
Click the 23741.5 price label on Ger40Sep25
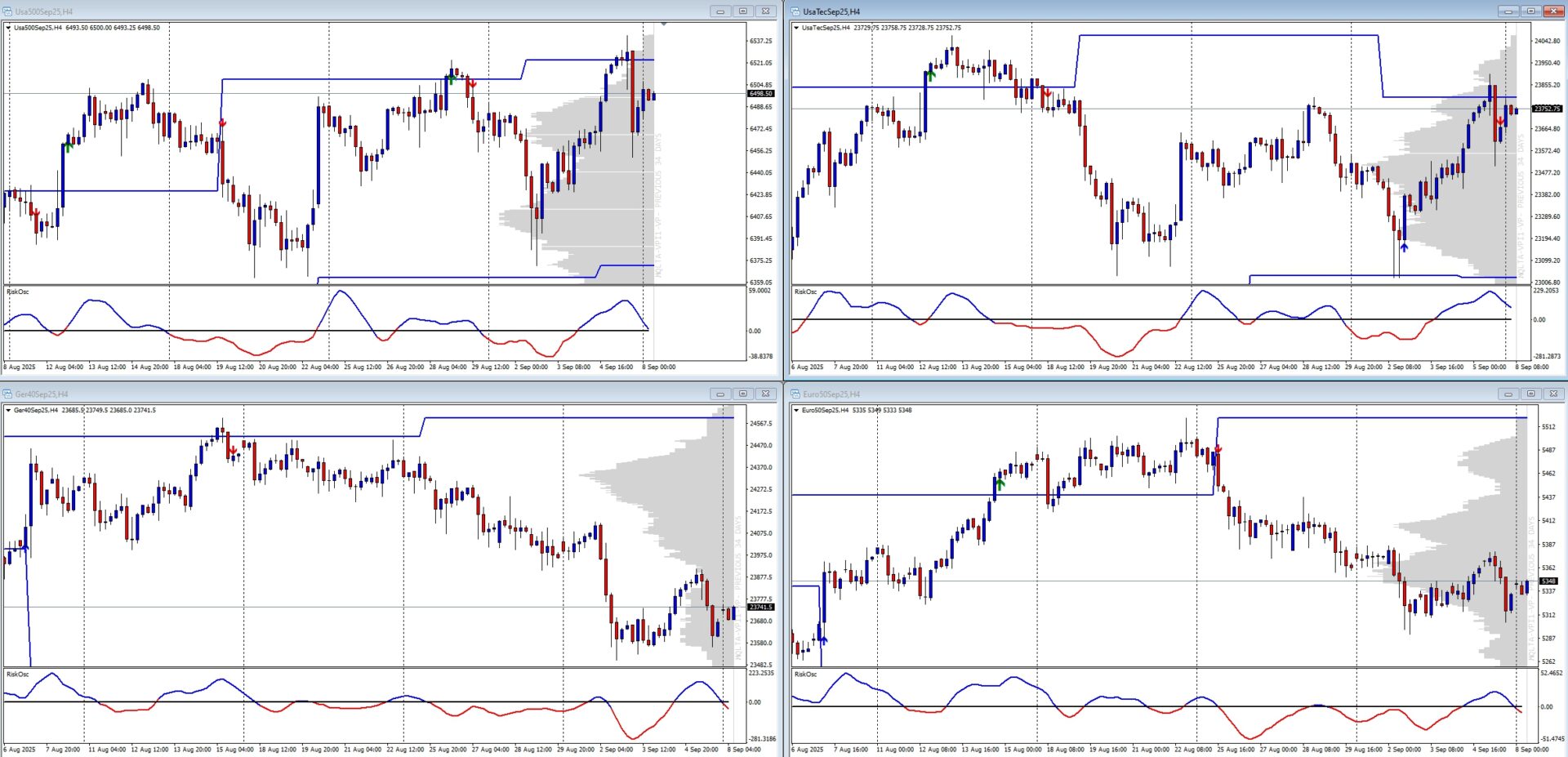click(760, 607)
